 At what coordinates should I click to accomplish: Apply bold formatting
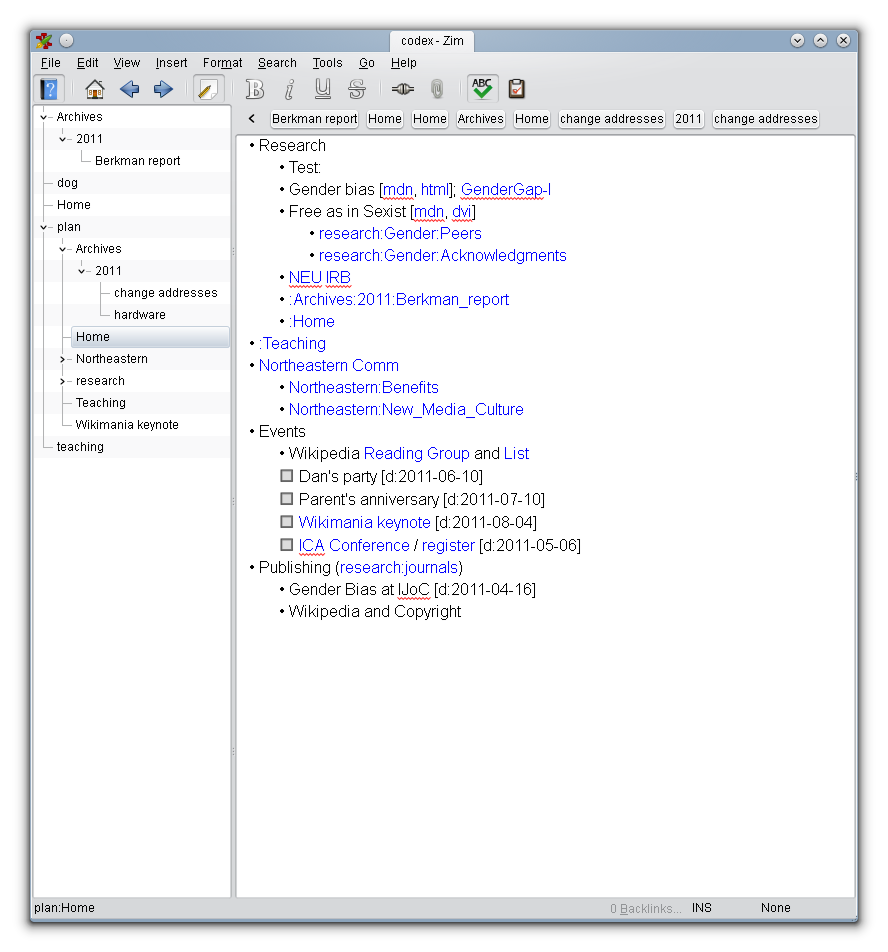tap(255, 89)
